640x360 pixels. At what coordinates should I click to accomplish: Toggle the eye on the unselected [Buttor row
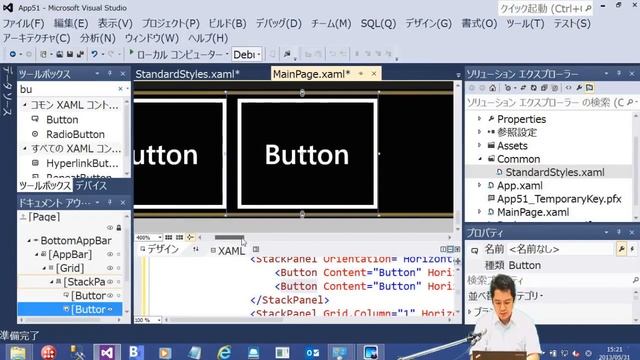[x=110, y=296]
